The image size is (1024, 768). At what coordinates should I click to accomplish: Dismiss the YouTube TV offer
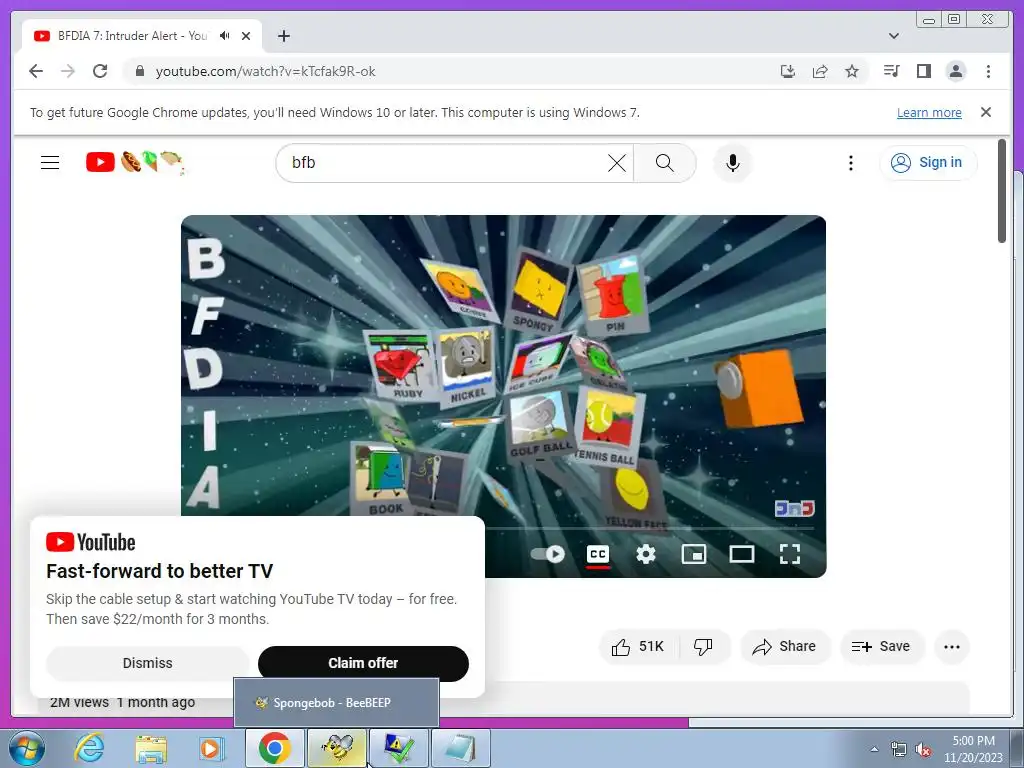coord(148,663)
